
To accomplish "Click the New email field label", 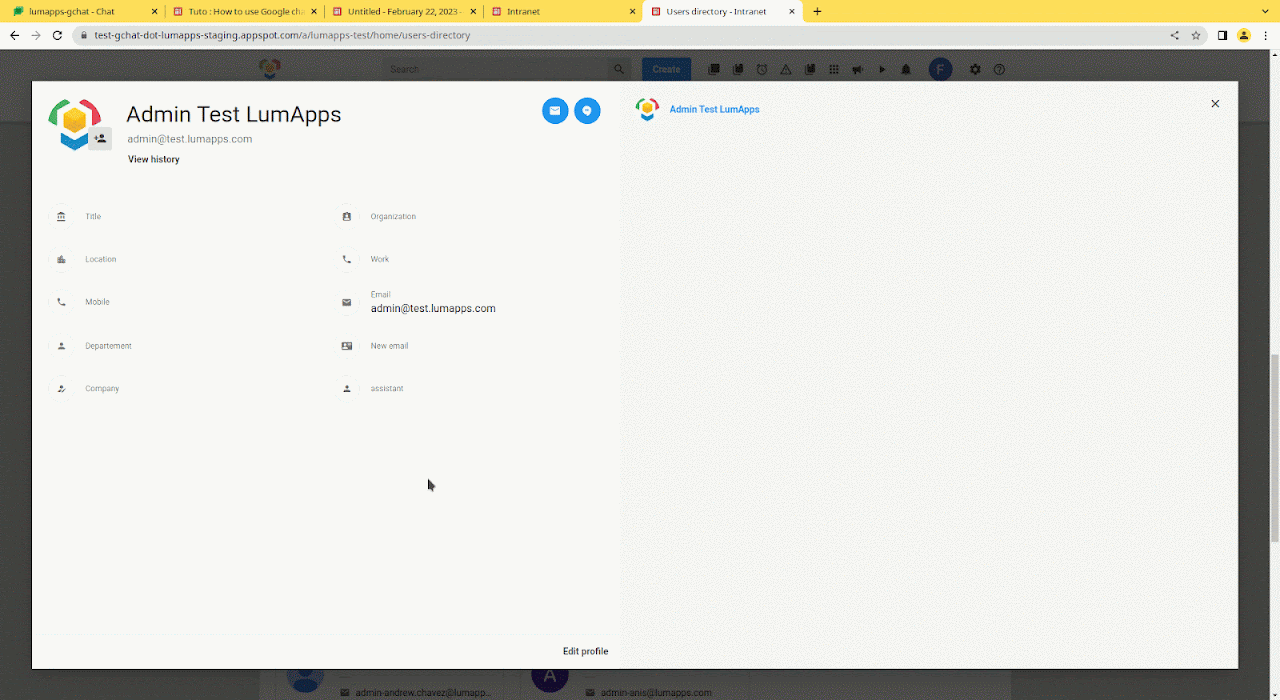I will coord(389,346).
